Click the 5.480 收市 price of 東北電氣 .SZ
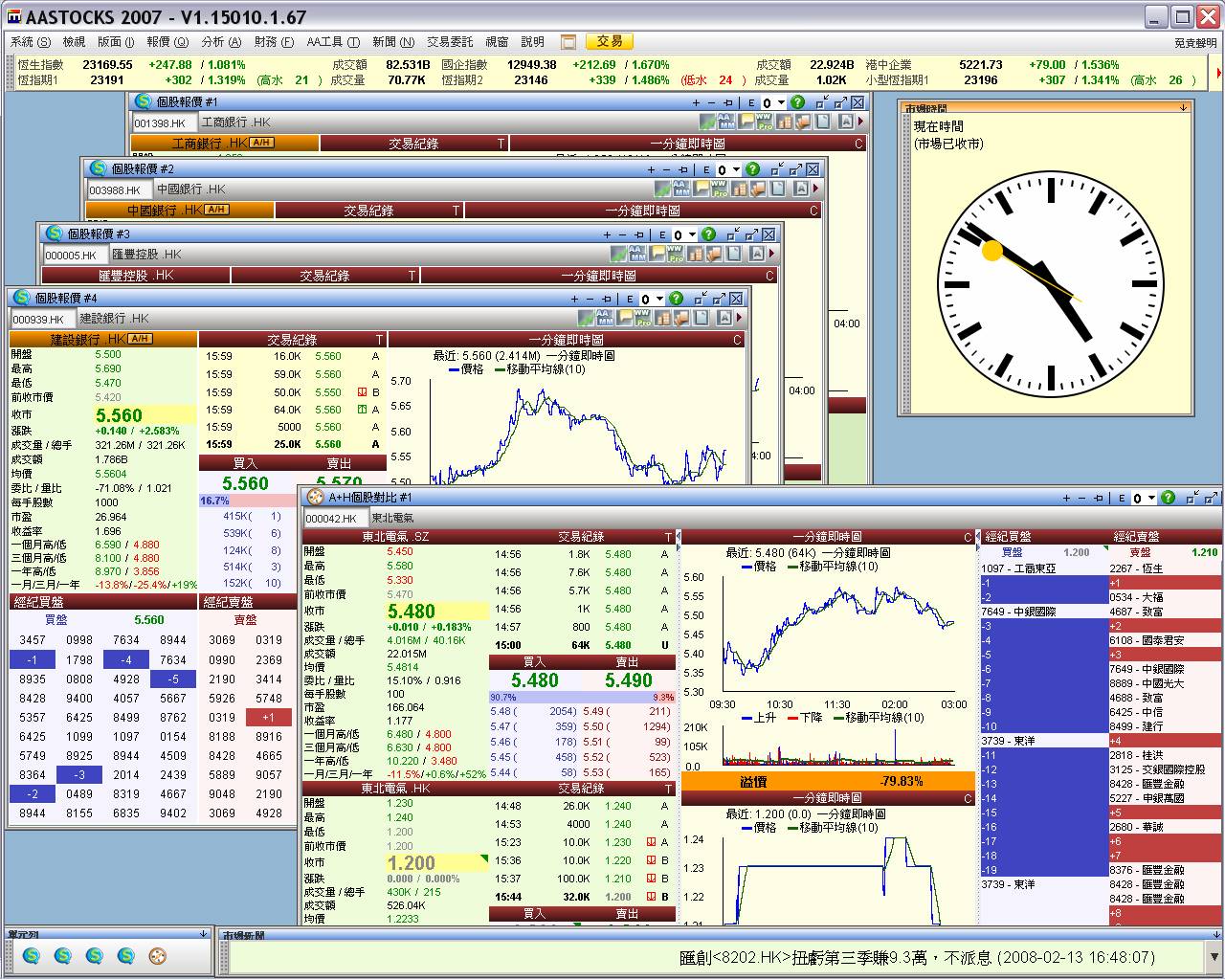 point(411,612)
